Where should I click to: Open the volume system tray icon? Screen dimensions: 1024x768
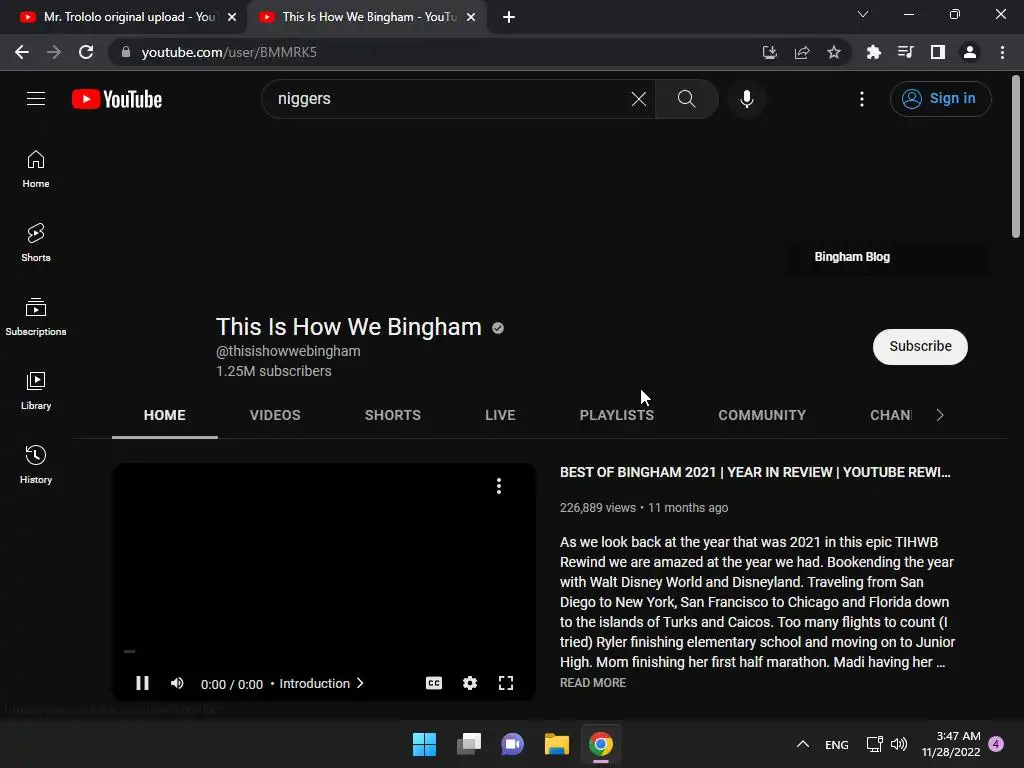[x=899, y=744]
